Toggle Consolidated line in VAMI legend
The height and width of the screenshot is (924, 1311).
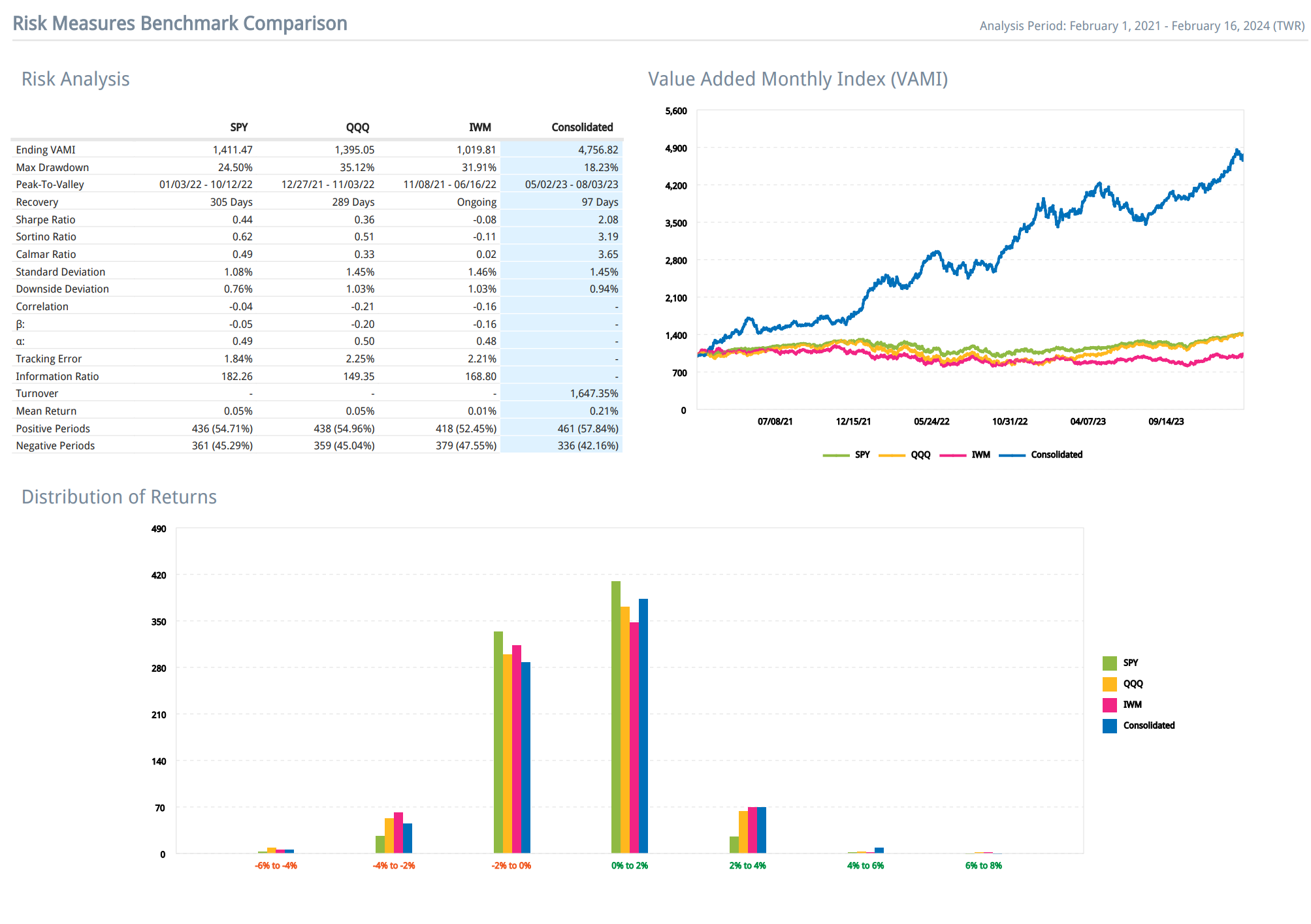pos(1041,454)
